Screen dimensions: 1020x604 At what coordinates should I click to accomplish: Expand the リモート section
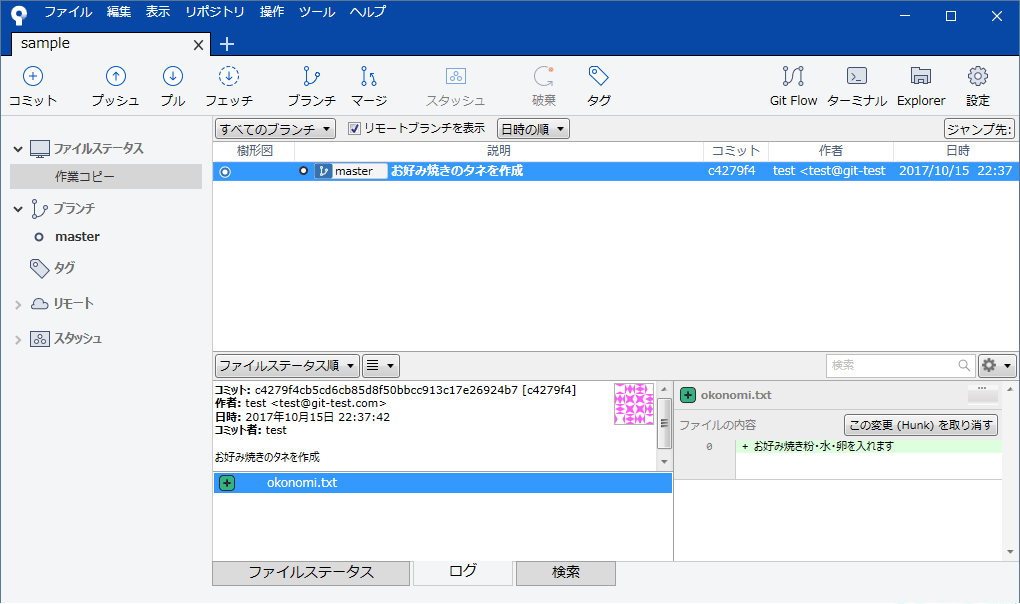click(18, 304)
